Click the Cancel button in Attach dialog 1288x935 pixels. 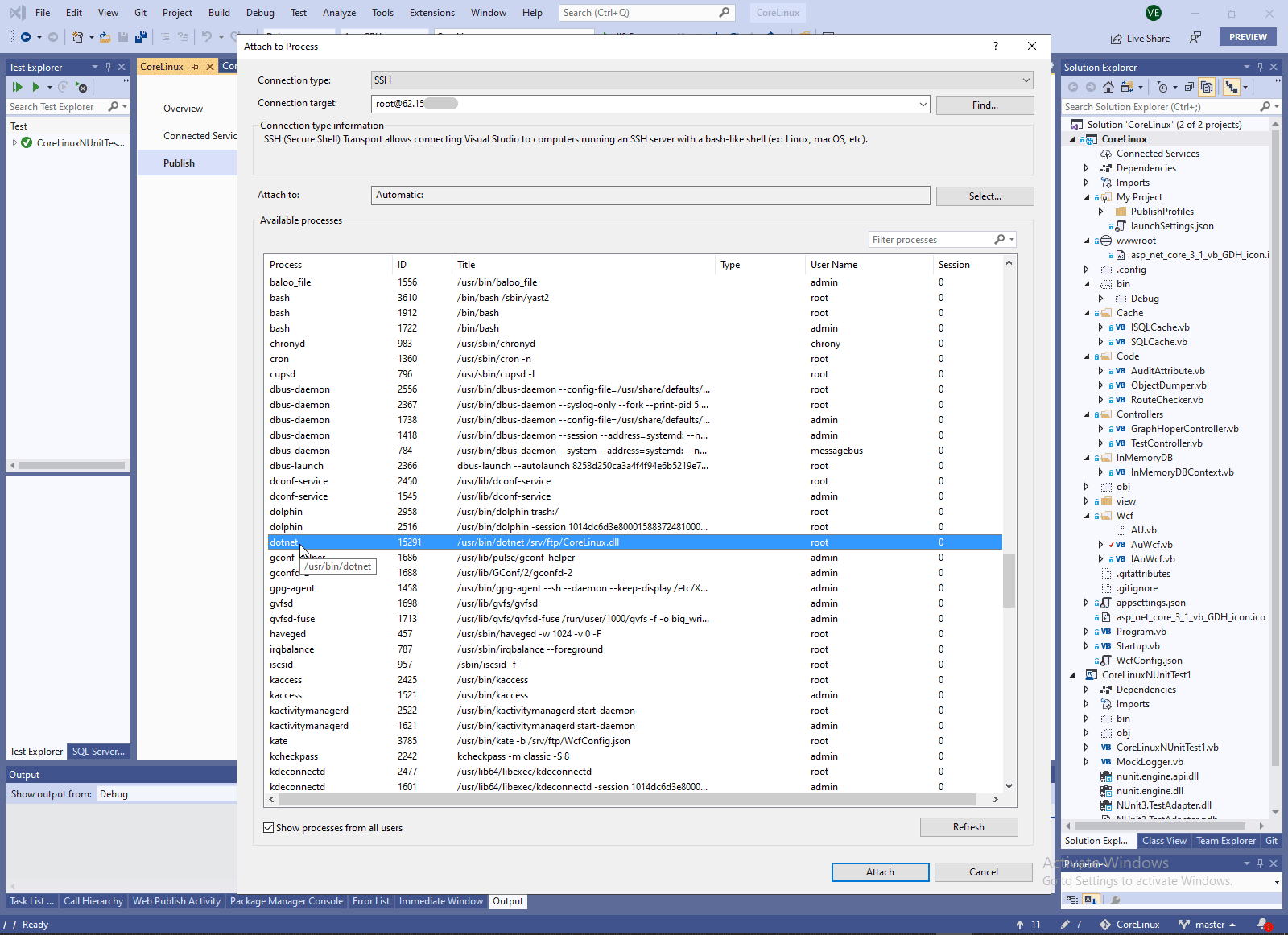(984, 872)
